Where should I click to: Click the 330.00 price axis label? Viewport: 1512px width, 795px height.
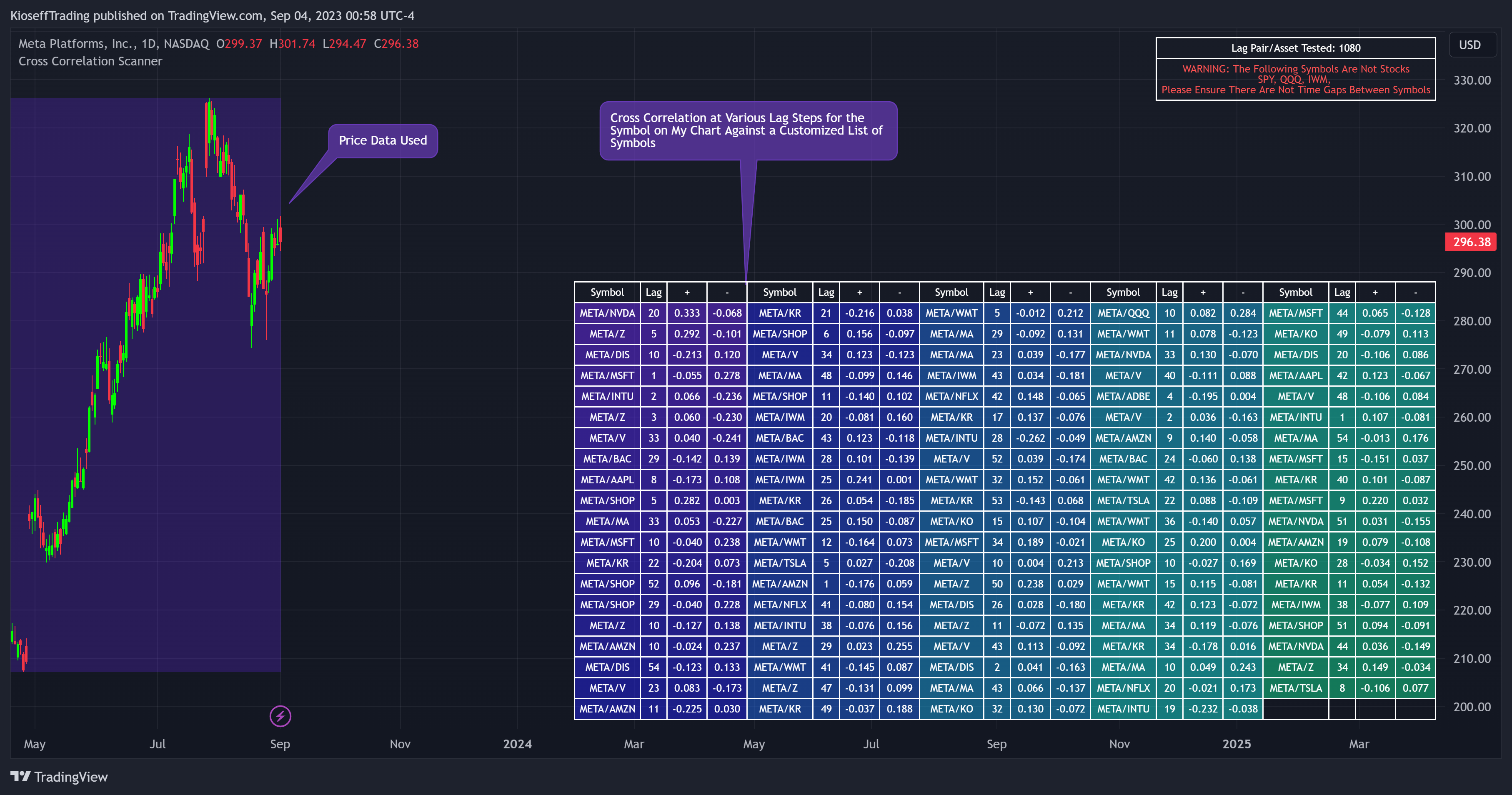click(x=1472, y=80)
